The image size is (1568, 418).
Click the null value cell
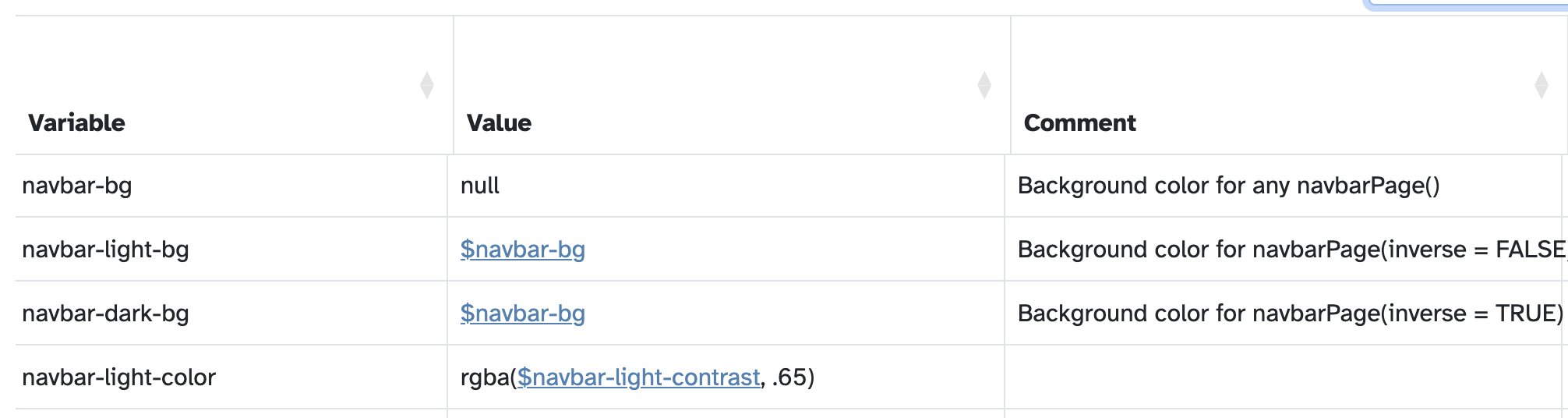(x=480, y=186)
